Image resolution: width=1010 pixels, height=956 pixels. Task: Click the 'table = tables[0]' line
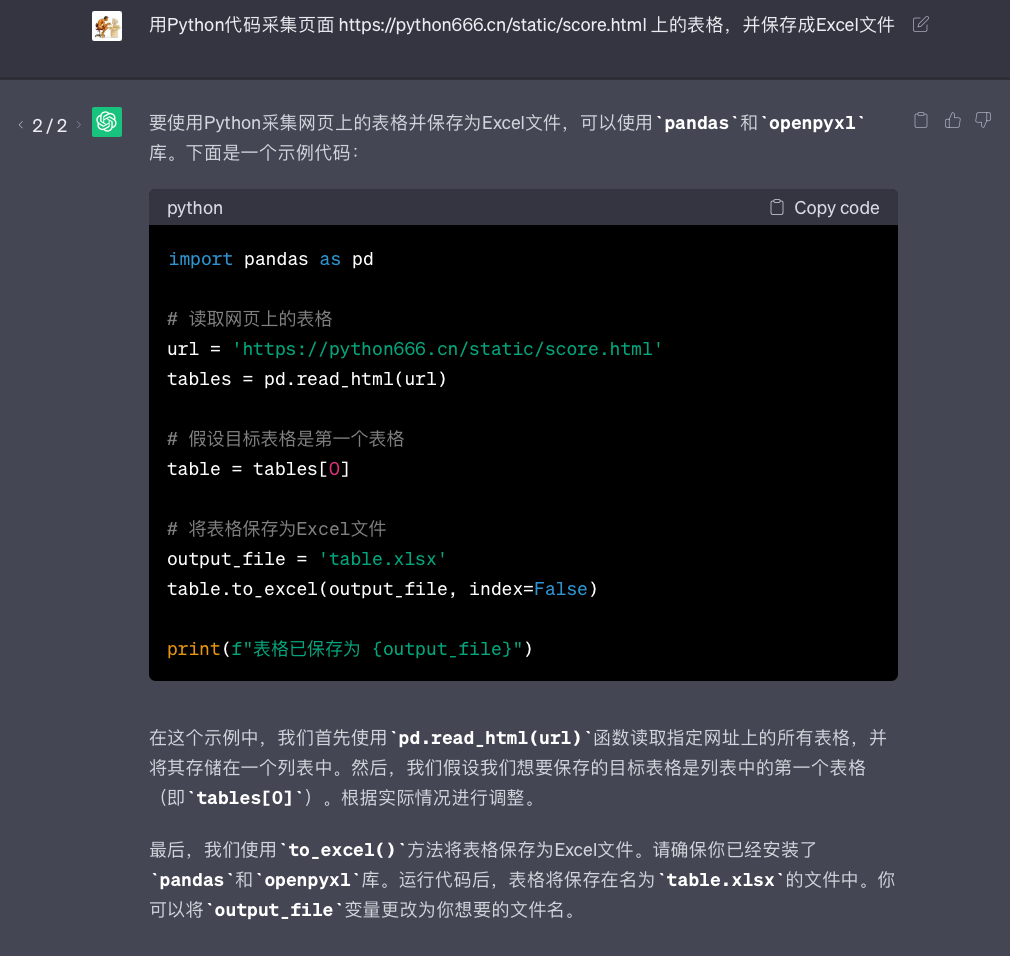258,469
